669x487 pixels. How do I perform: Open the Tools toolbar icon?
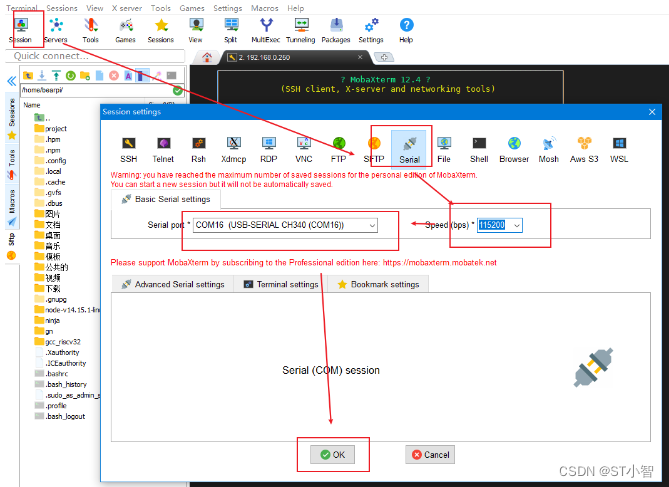pyautogui.click(x=91, y=30)
